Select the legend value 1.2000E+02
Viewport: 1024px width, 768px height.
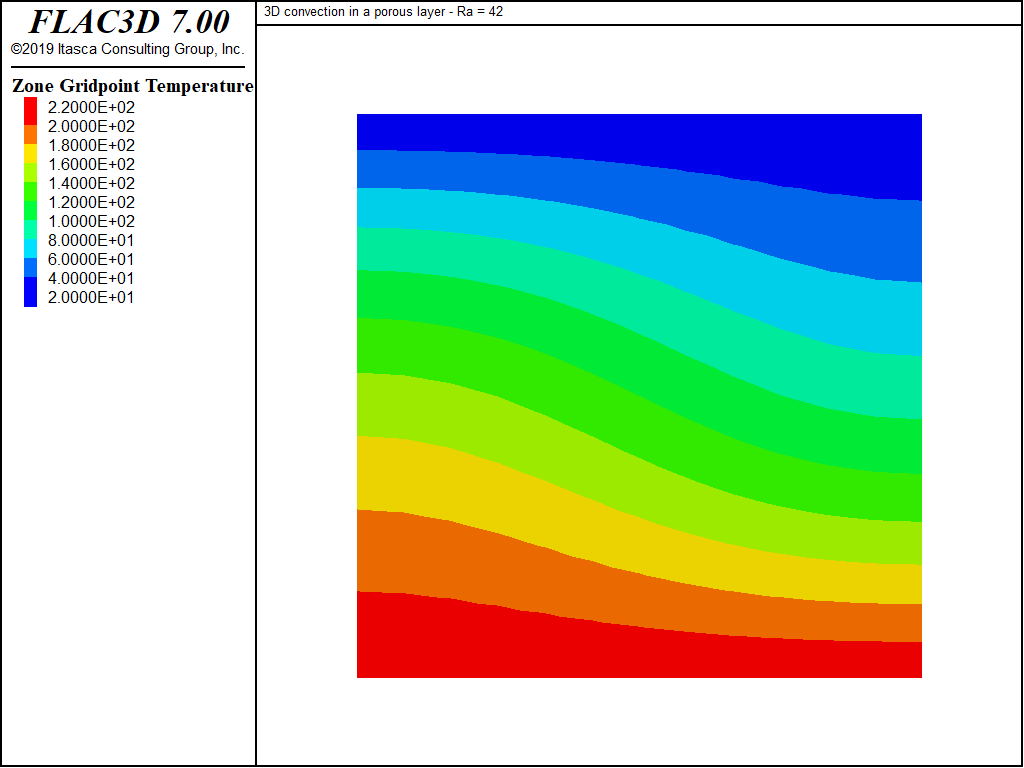[x=91, y=202]
